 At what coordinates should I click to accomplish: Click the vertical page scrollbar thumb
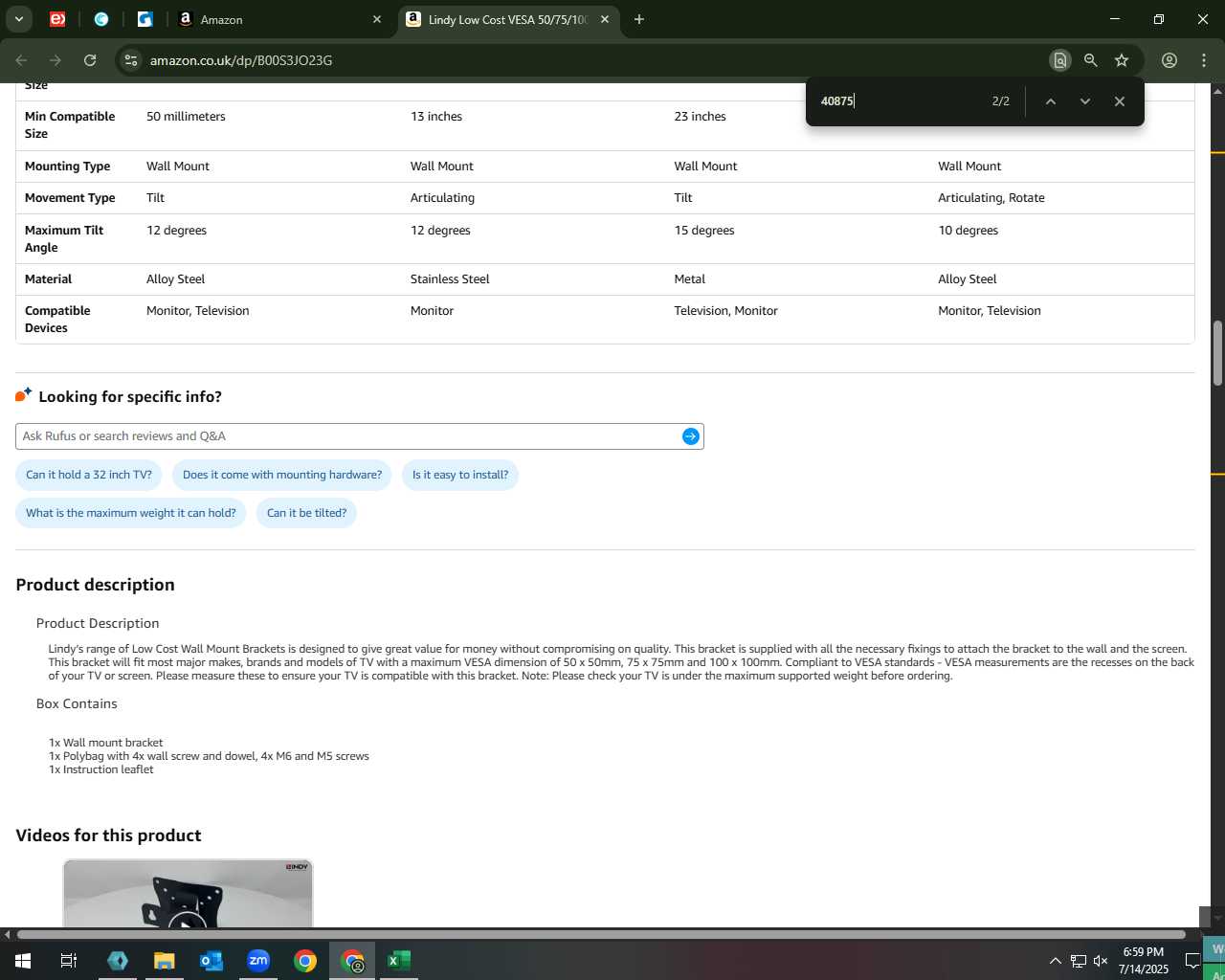(1217, 353)
